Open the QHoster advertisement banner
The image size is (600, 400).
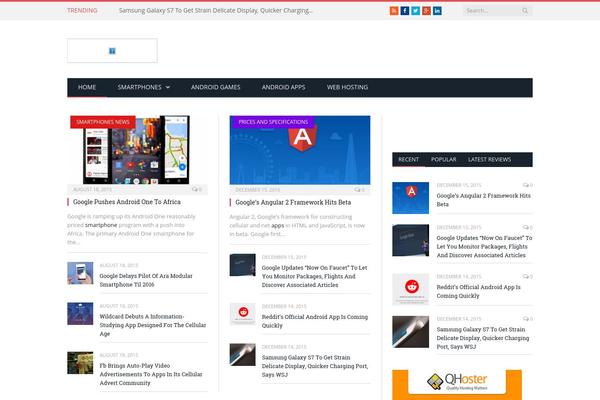(457, 384)
